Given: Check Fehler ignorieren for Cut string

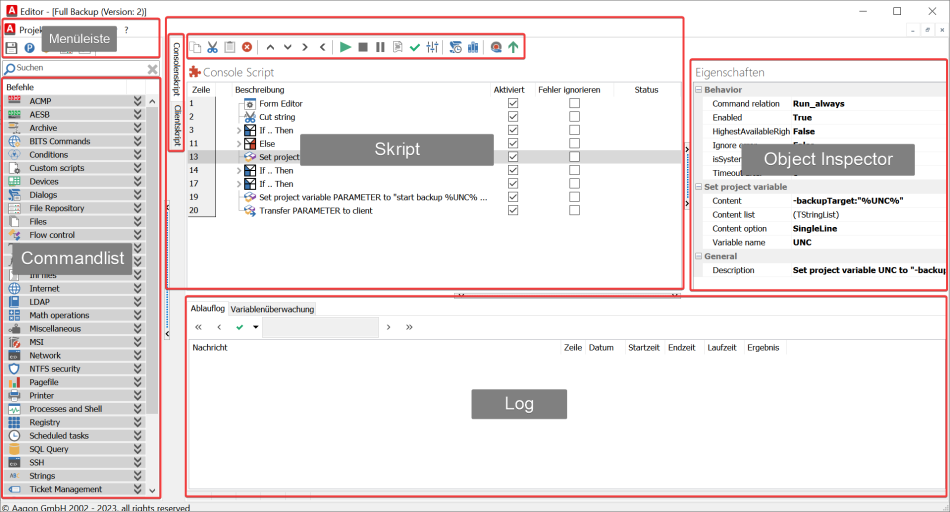Looking at the screenshot, I should pyautogui.click(x=574, y=117).
